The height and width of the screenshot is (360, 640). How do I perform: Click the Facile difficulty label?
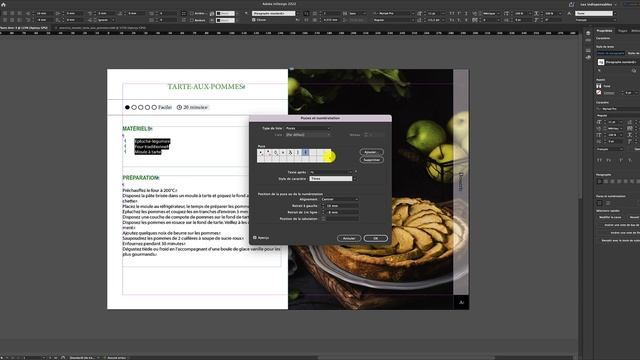[165, 107]
